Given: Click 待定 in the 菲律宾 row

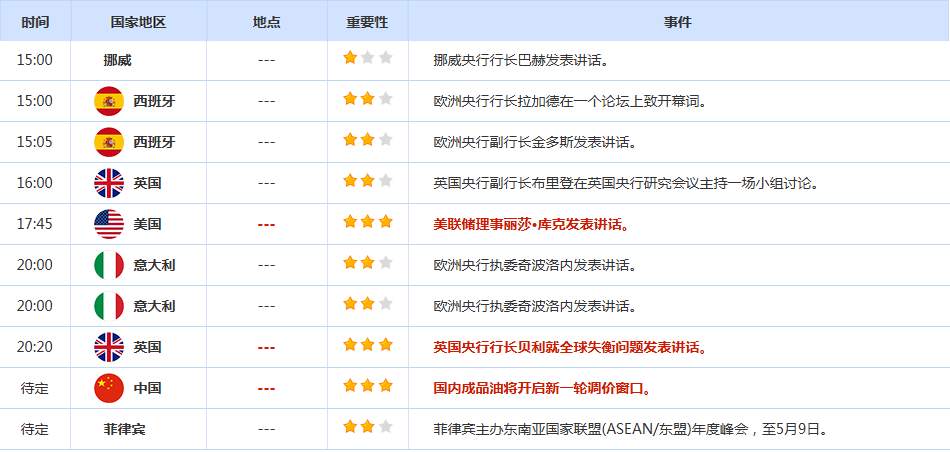Looking at the screenshot, I should click(35, 430).
